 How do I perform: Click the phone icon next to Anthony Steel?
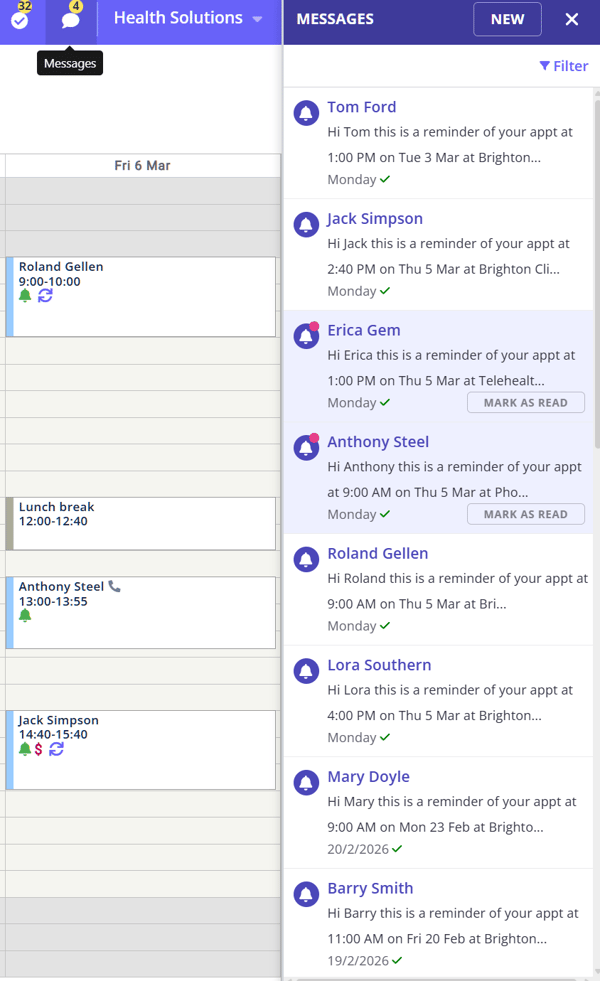point(114,587)
